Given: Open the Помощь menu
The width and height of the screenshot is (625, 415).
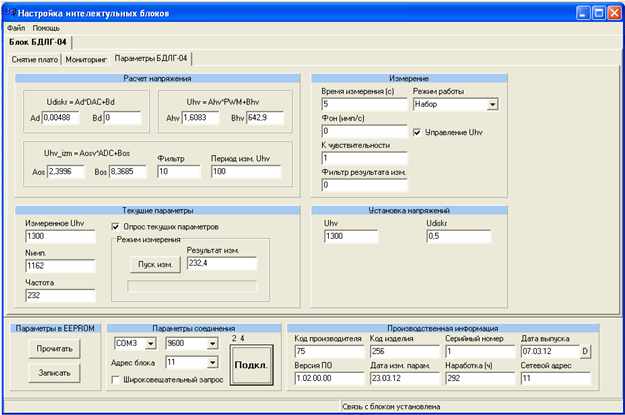Looking at the screenshot, I should 46,28.
